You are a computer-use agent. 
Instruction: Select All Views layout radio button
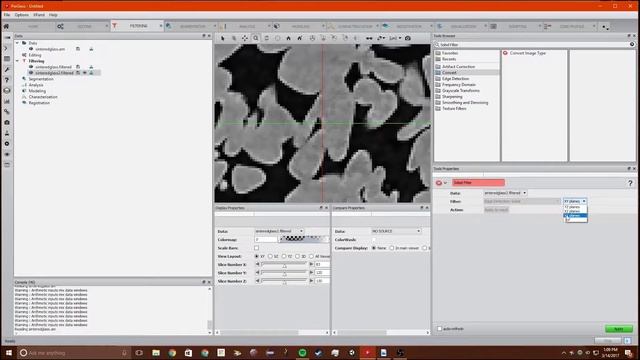pyautogui.click(x=311, y=256)
